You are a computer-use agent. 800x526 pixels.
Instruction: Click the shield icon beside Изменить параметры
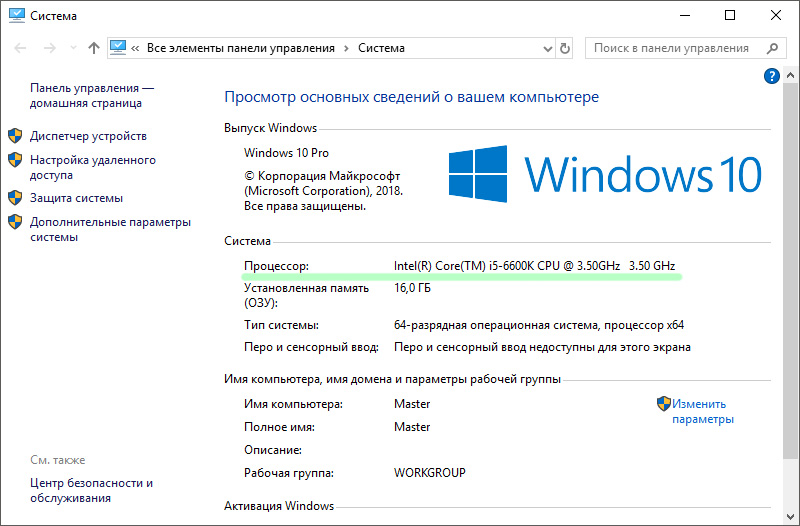coord(663,403)
